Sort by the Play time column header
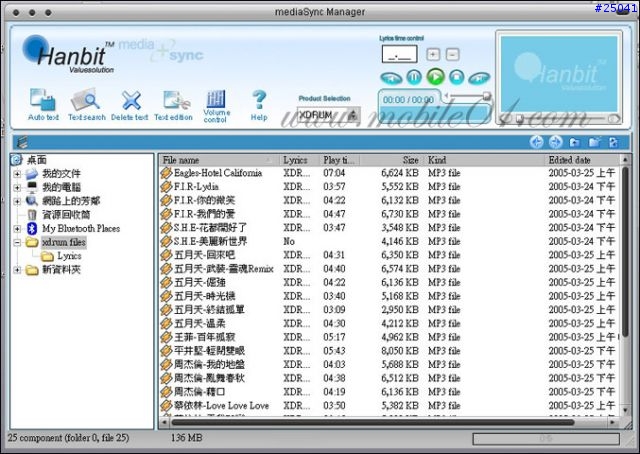 coord(340,160)
